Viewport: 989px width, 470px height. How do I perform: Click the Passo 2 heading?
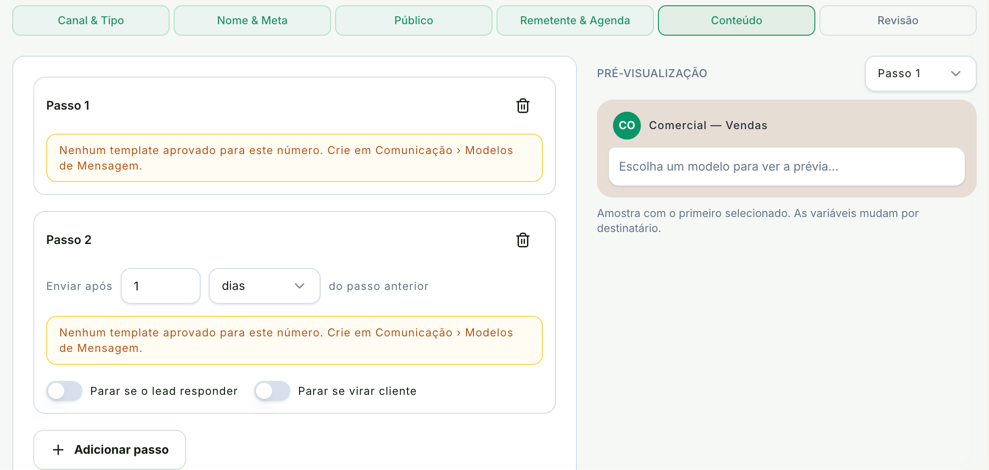click(69, 240)
